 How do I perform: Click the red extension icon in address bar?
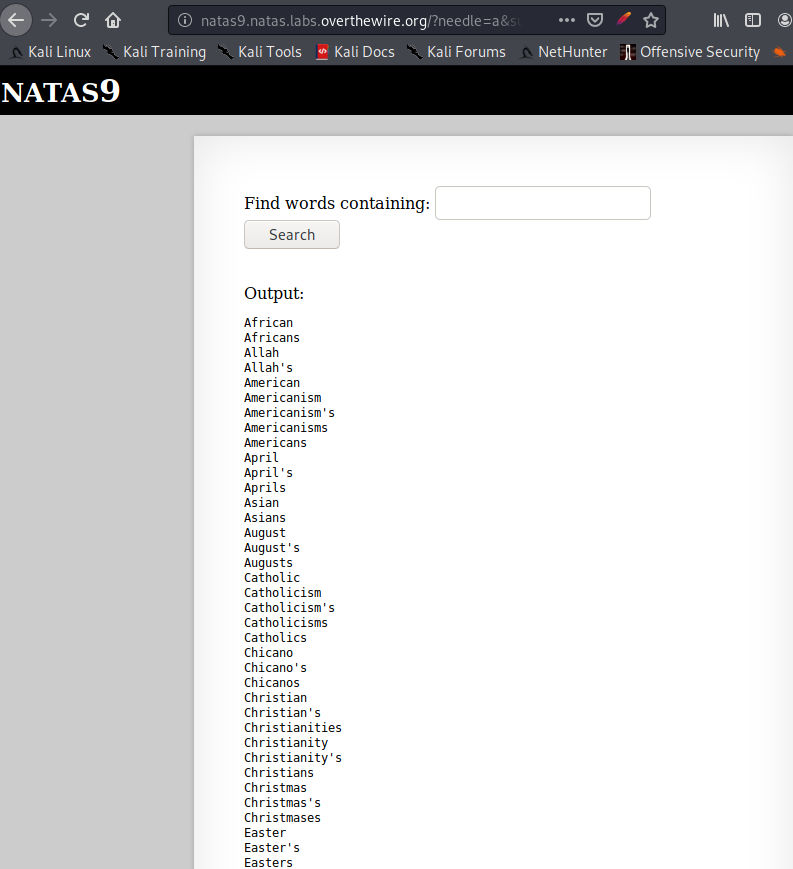point(624,20)
